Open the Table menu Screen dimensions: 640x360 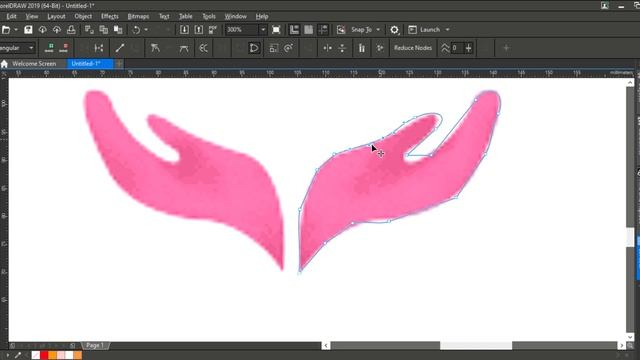(186, 17)
